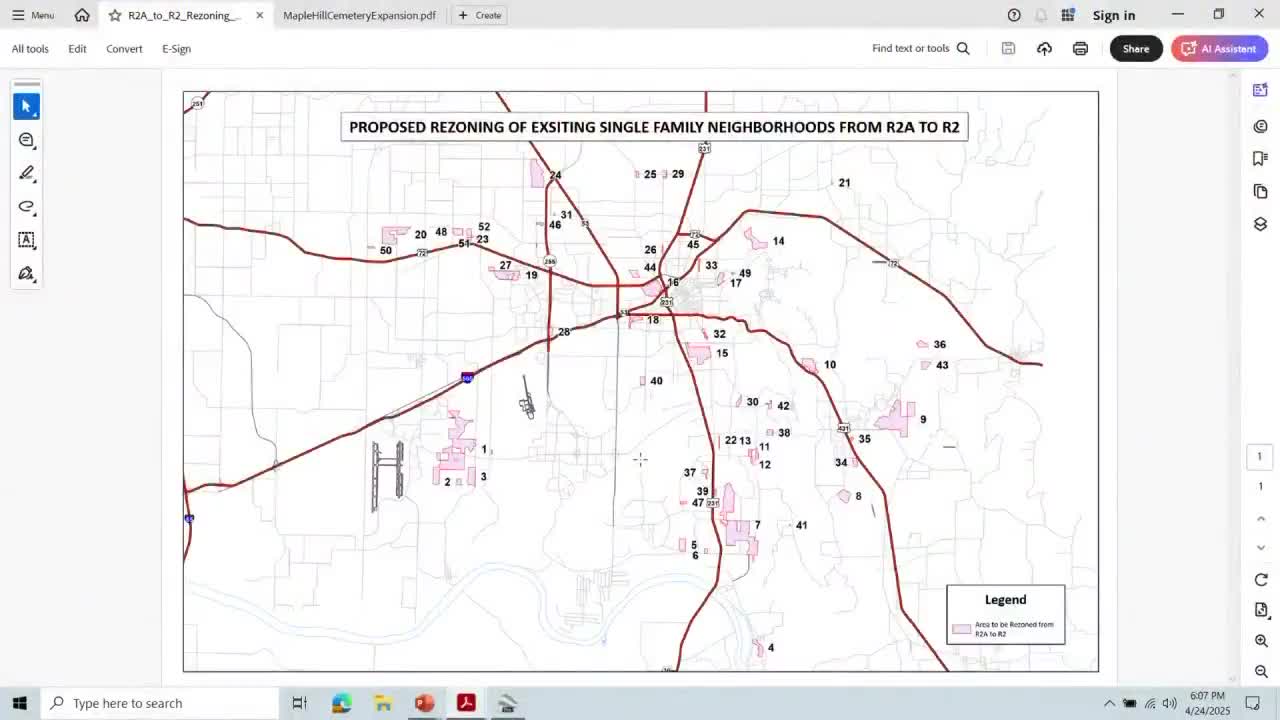The image size is (1280, 720).
Task: Open the bookmarks panel in right sidebar
Action: click(1260, 158)
